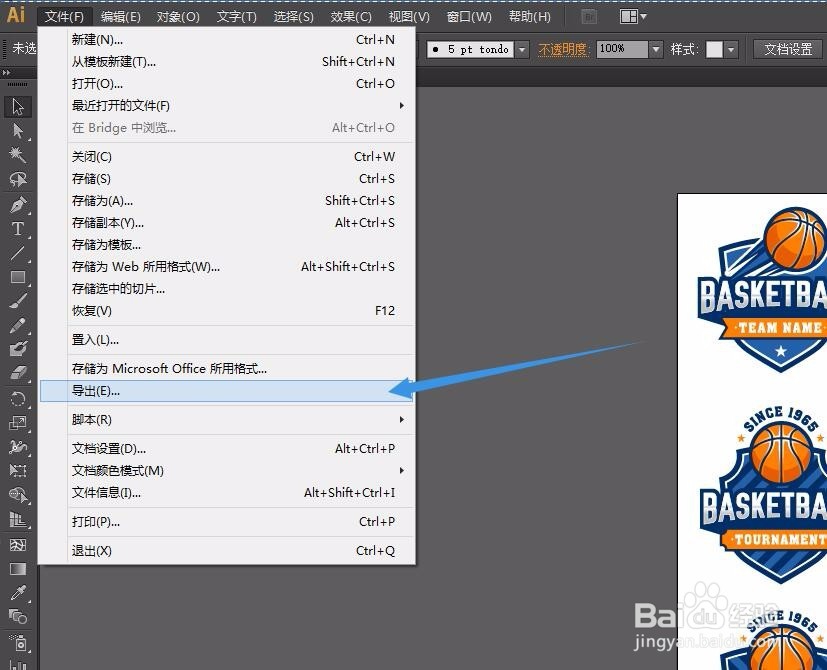Select the Rectangle tool
Image resolution: width=827 pixels, height=670 pixels.
18,277
